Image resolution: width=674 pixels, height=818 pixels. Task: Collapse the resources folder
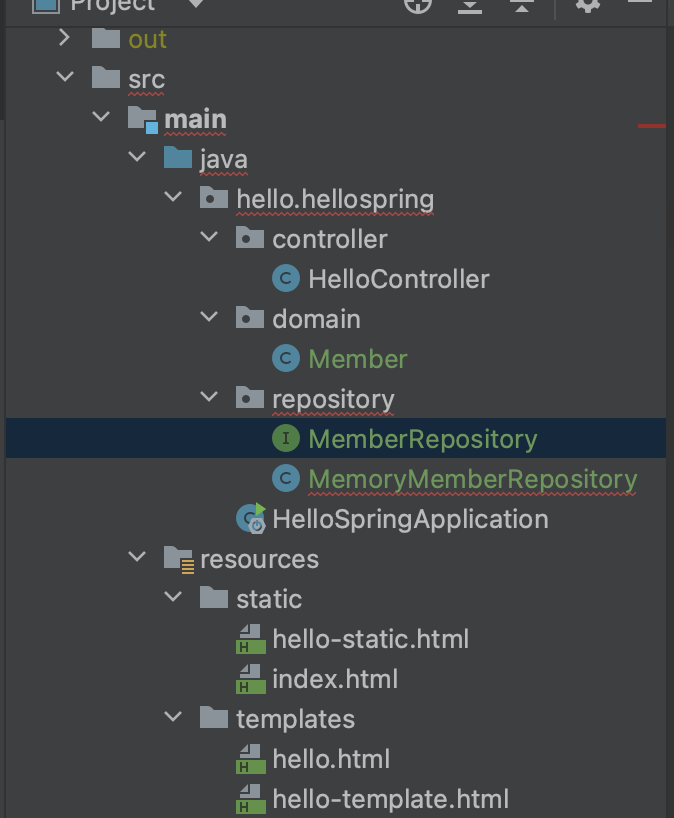137,557
